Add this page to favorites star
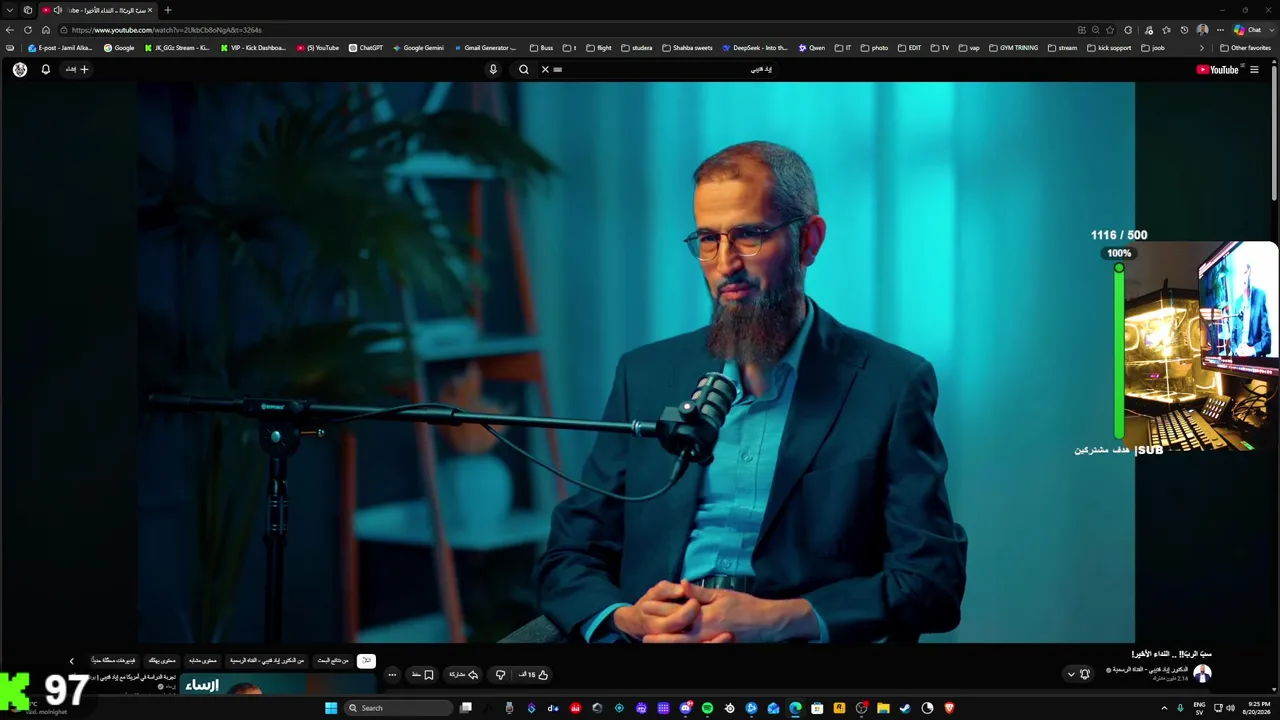Image resolution: width=1280 pixels, height=720 pixels. (x=1110, y=30)
